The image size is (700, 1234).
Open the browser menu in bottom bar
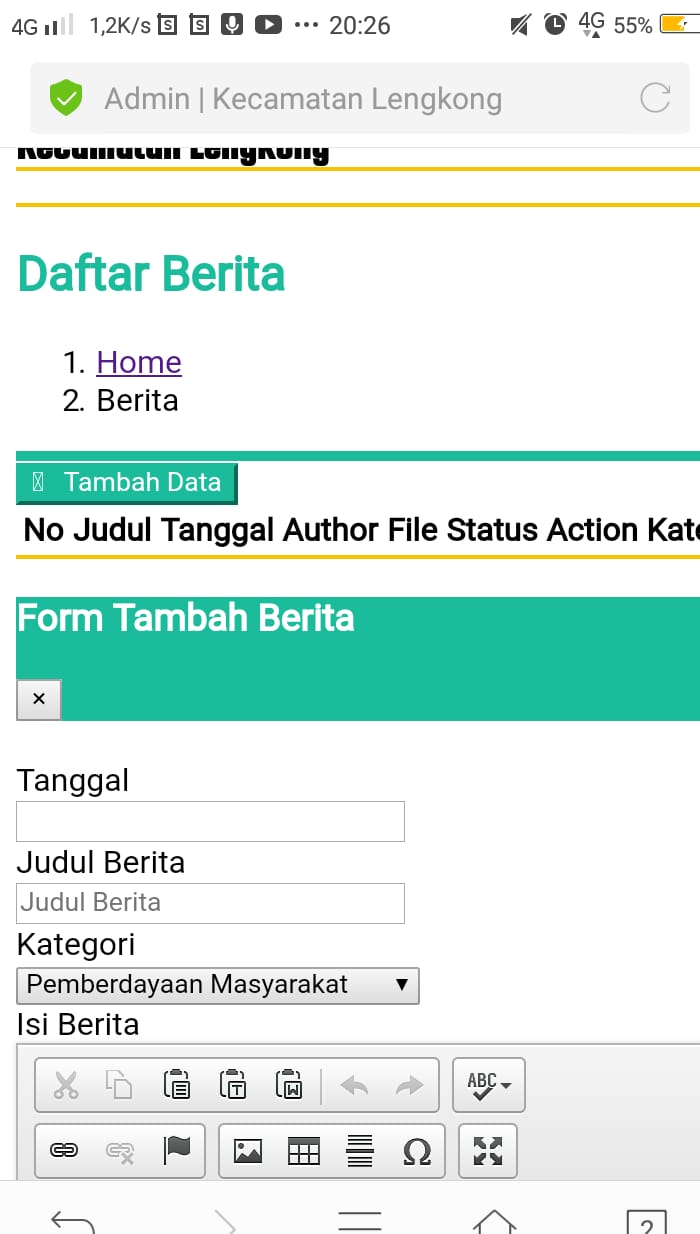[360, 1218]
